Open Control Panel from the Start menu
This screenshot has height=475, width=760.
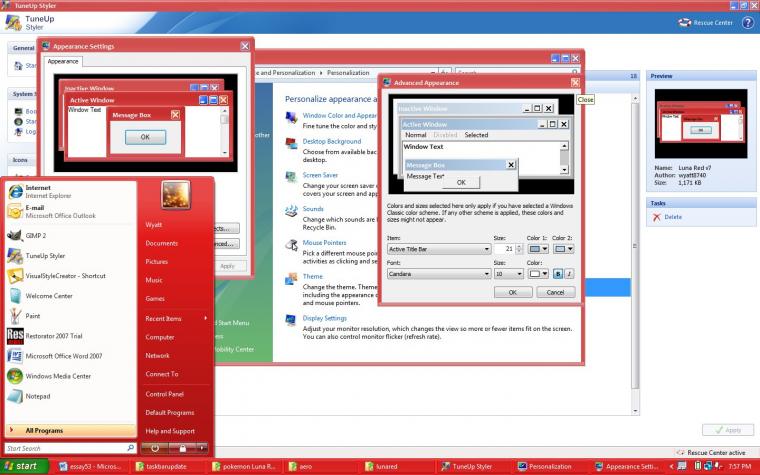point(163,393)
